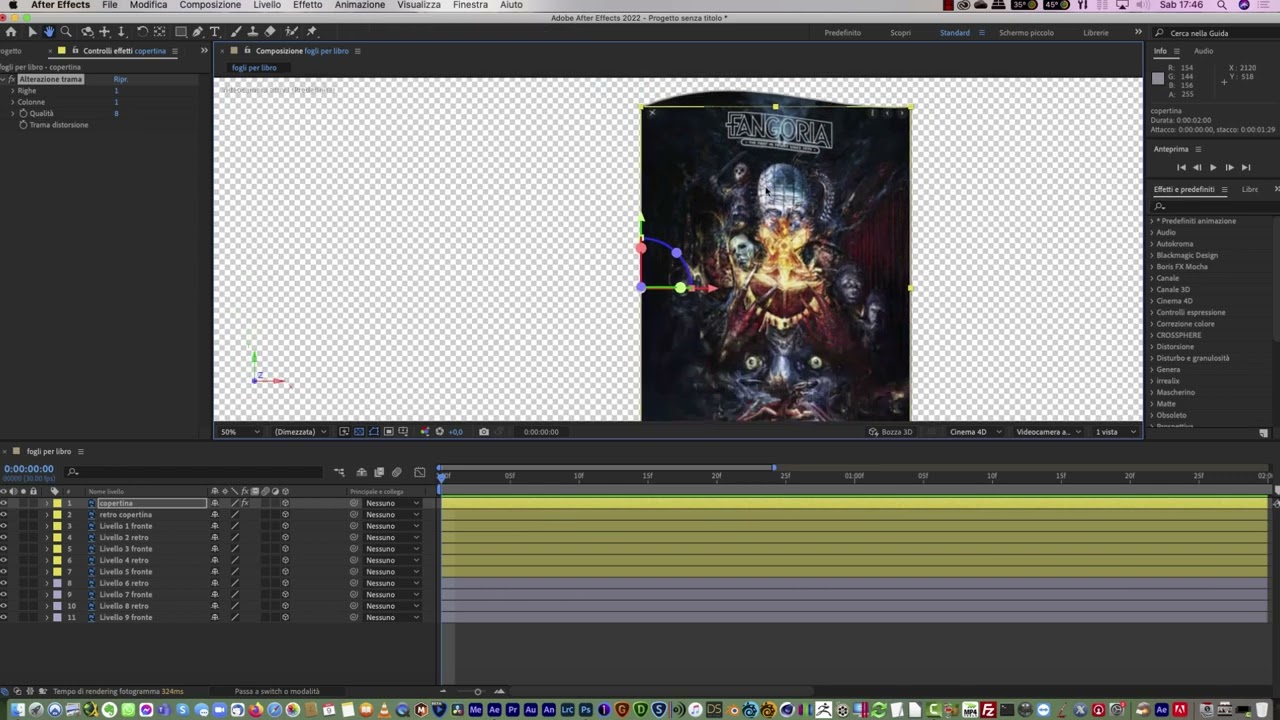Screen dimensions: 1280x720
Task: Choose the Clone Stamp tool
Action: point(252,32)
